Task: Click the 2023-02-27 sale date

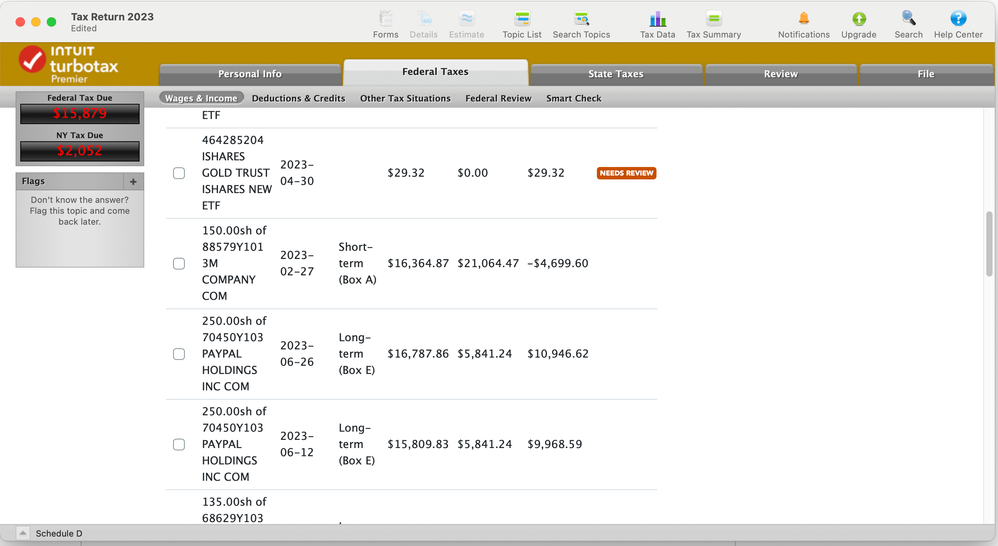Action: 297,263
